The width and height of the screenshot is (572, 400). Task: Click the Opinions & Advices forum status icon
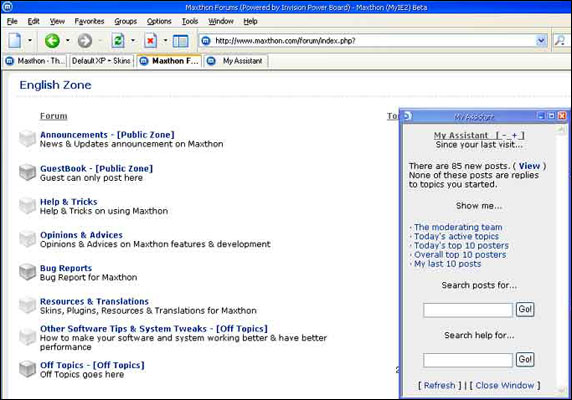(x=27, y=238)
